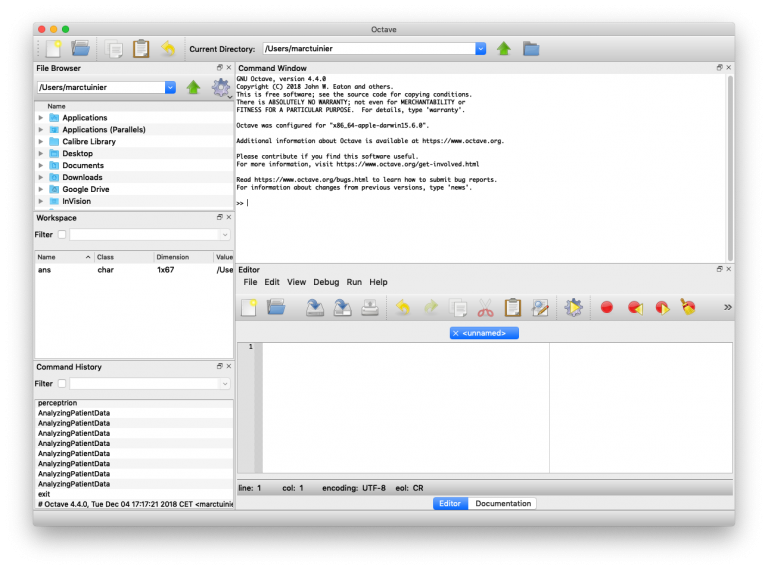
Task: Paste in Editor toolbar
Action: click(x=513, y=308)
